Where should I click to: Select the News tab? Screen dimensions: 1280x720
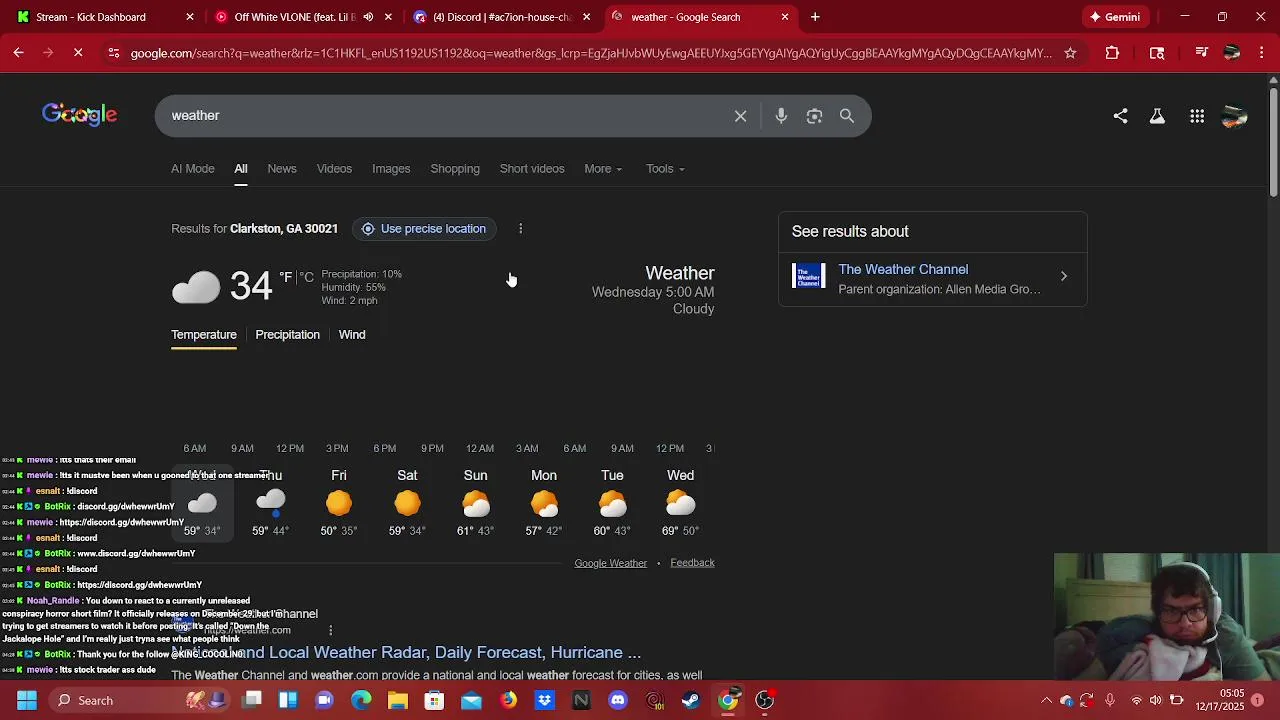click(x=282, y=169)
